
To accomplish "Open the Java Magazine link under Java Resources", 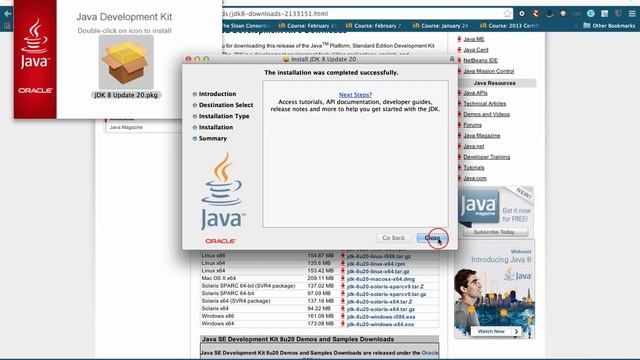I will pos(482,136).
